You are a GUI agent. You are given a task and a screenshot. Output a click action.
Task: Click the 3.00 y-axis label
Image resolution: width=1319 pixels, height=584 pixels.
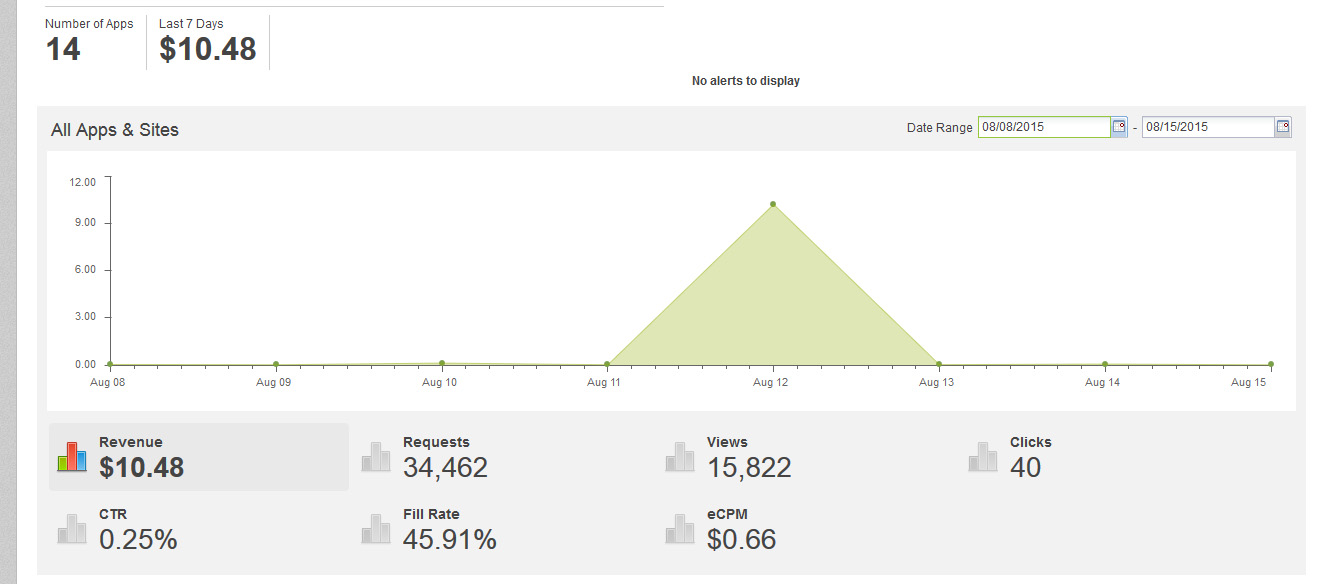[x=85, y=317]
